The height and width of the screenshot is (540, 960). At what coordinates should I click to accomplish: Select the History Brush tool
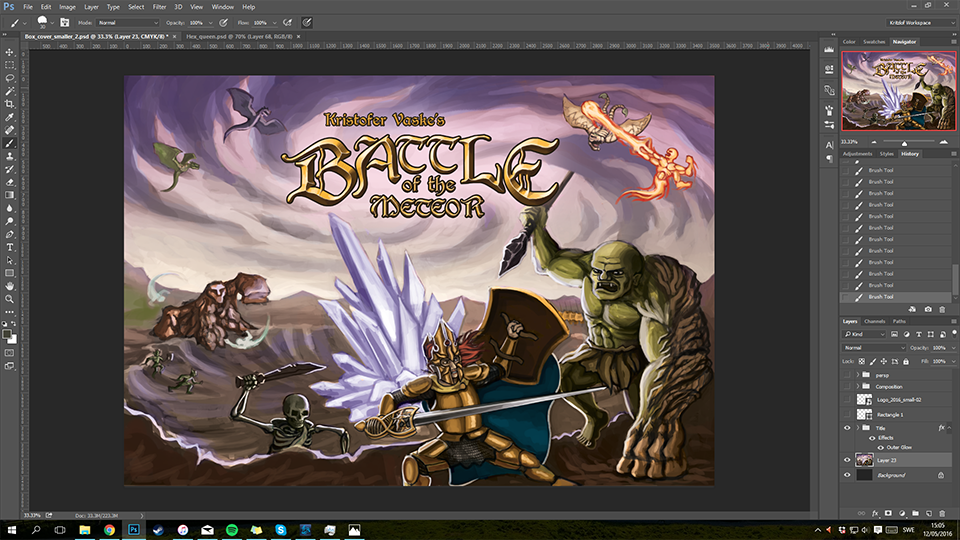(x=9, y=169)
